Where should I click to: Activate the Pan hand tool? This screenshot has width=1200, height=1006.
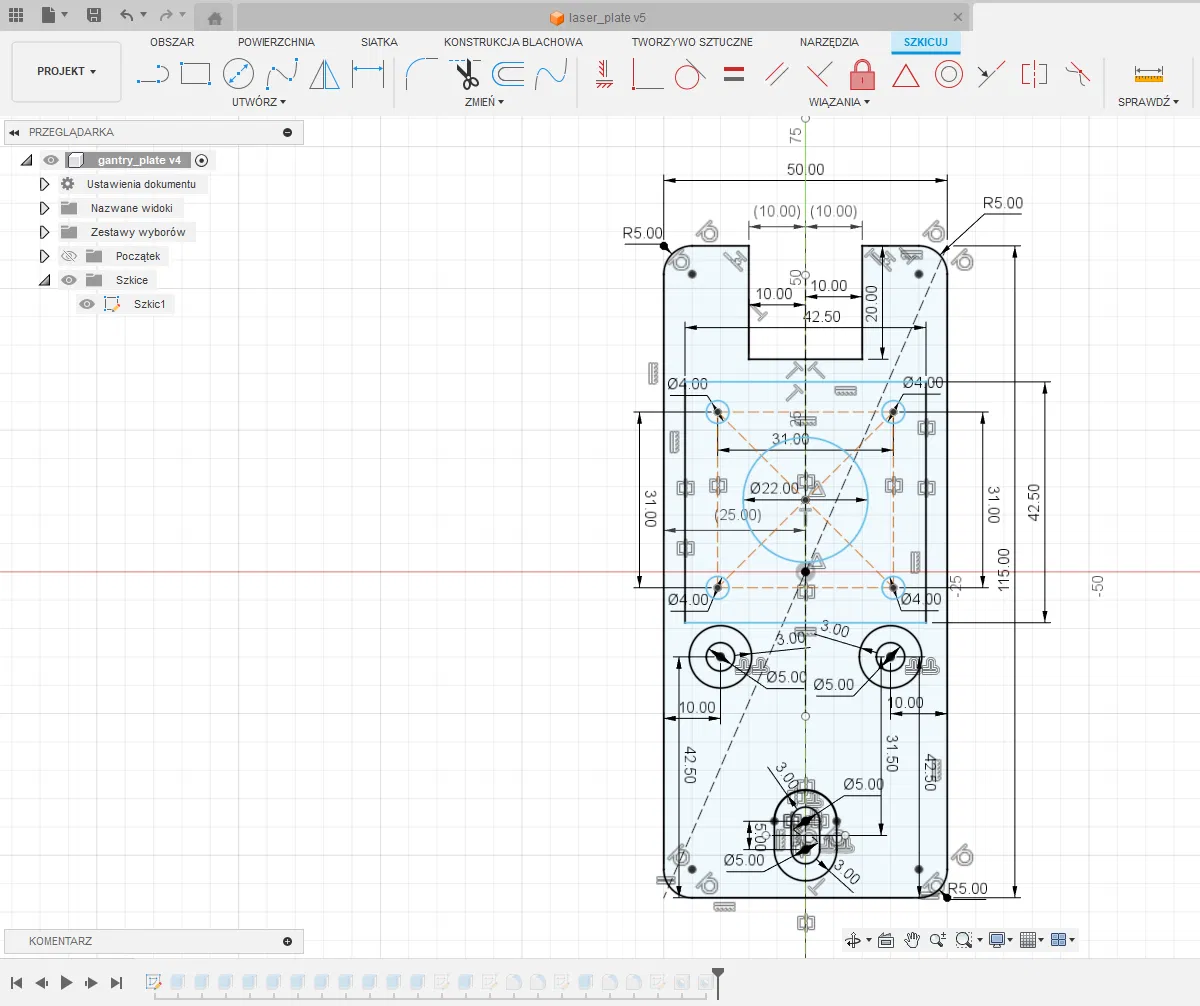tap(912, 940)
